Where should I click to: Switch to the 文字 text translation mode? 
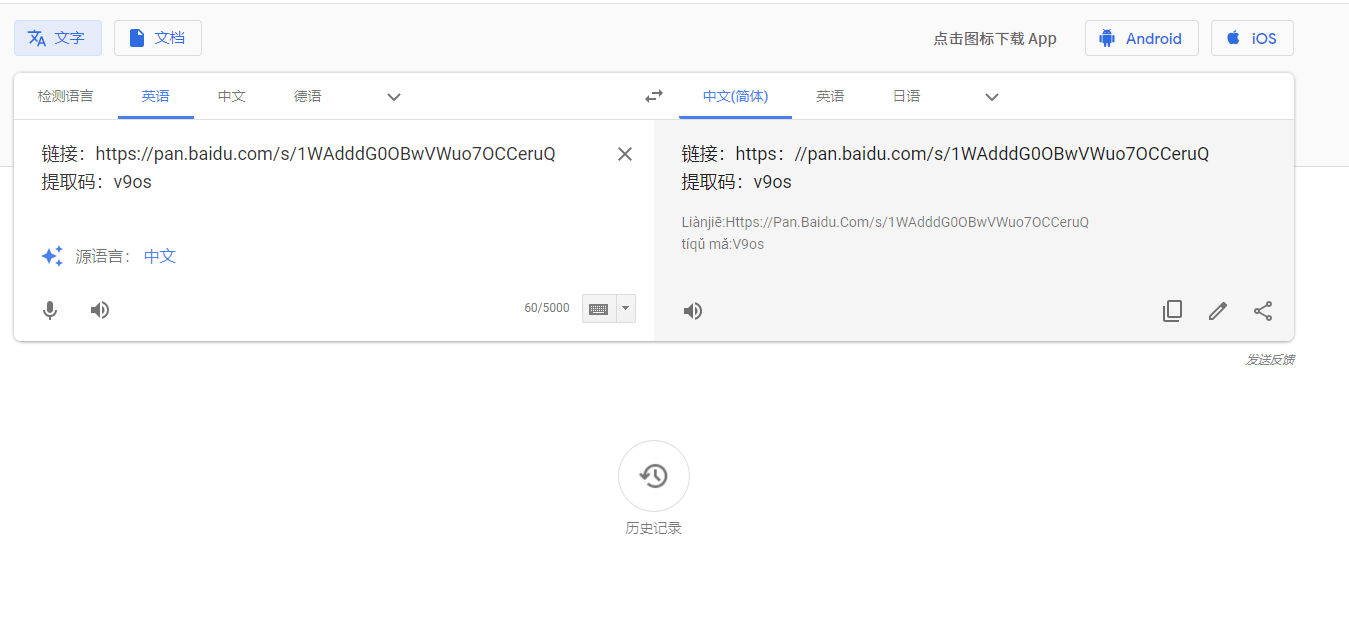click(57, 38)
